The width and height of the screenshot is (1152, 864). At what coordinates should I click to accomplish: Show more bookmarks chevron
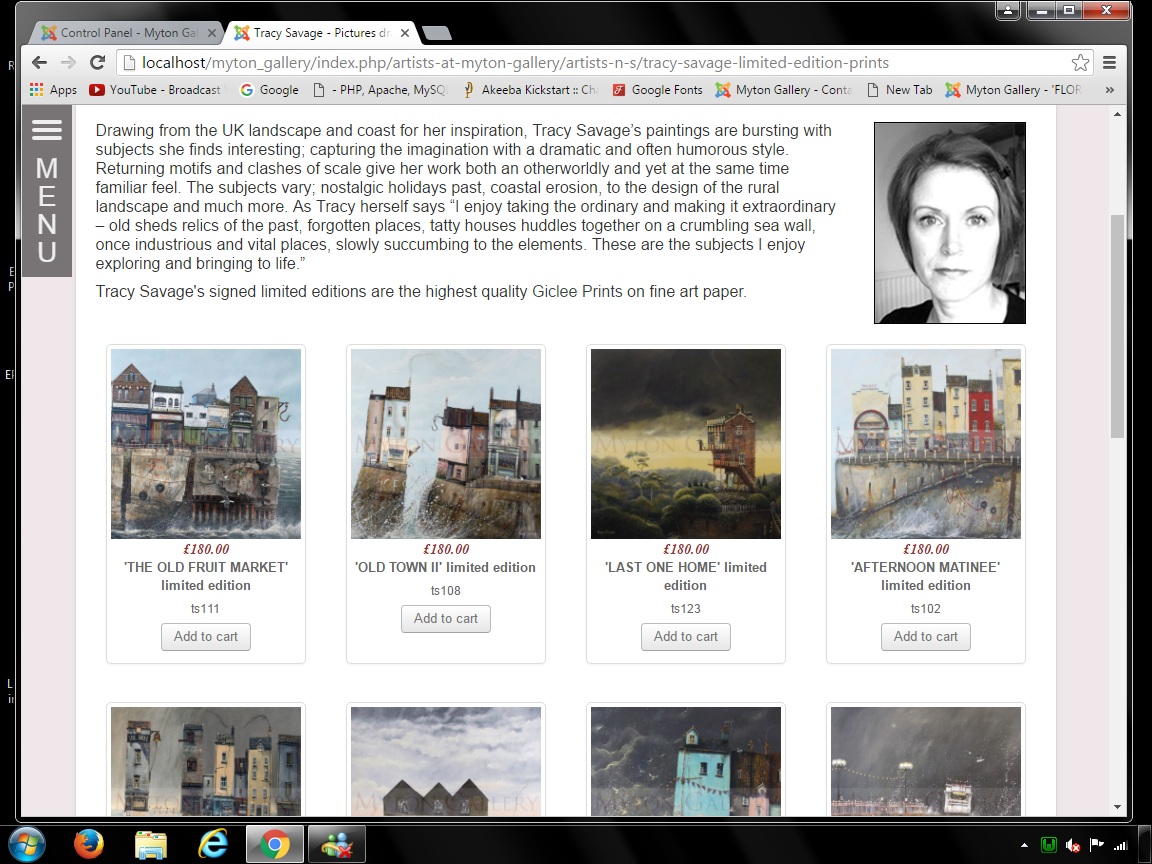point(1109,90)
